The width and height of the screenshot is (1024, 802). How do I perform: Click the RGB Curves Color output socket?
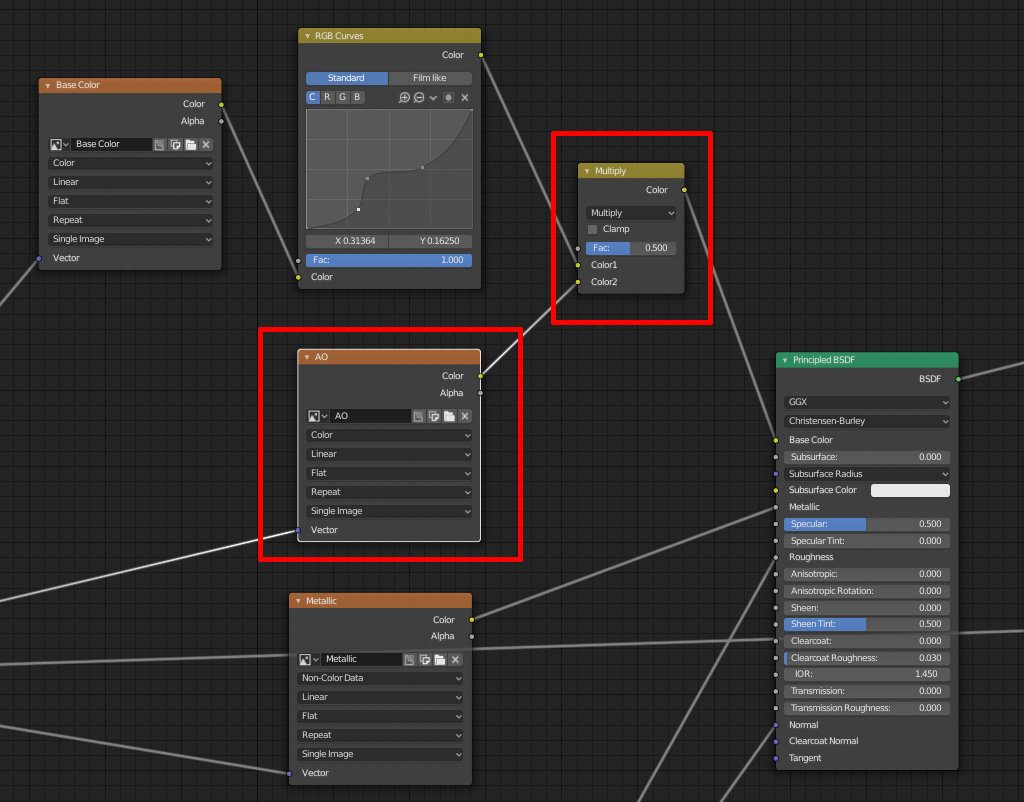481,55
